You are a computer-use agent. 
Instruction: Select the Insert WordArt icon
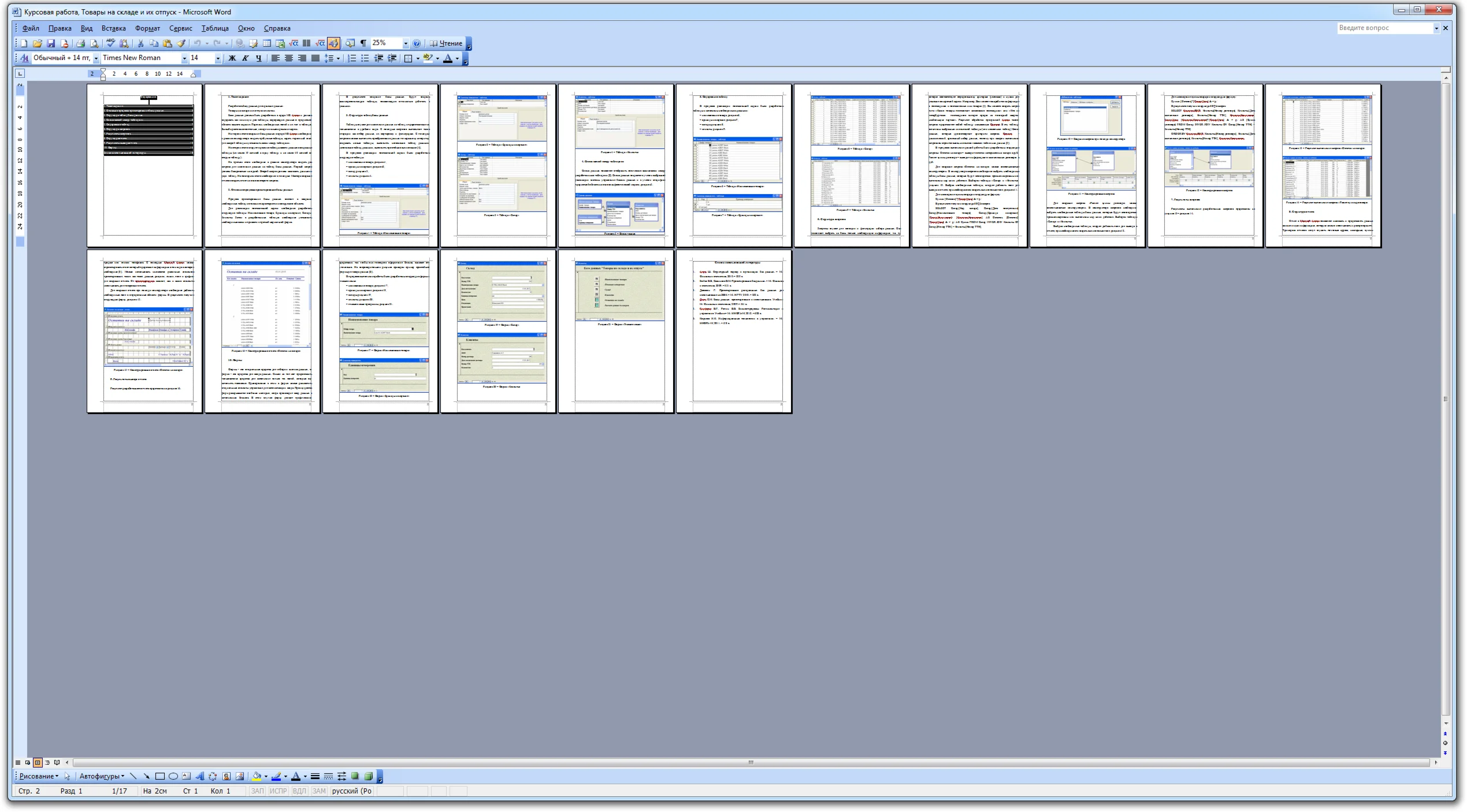point(200,776)
